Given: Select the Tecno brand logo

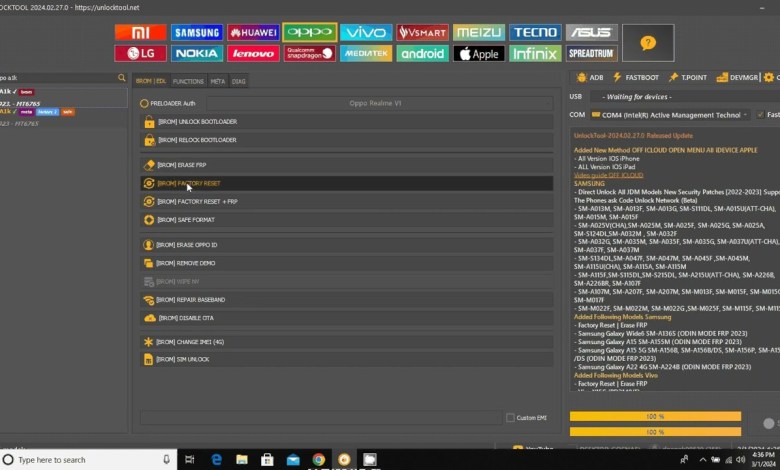Looking at the screenshot, I should point(535,32).
